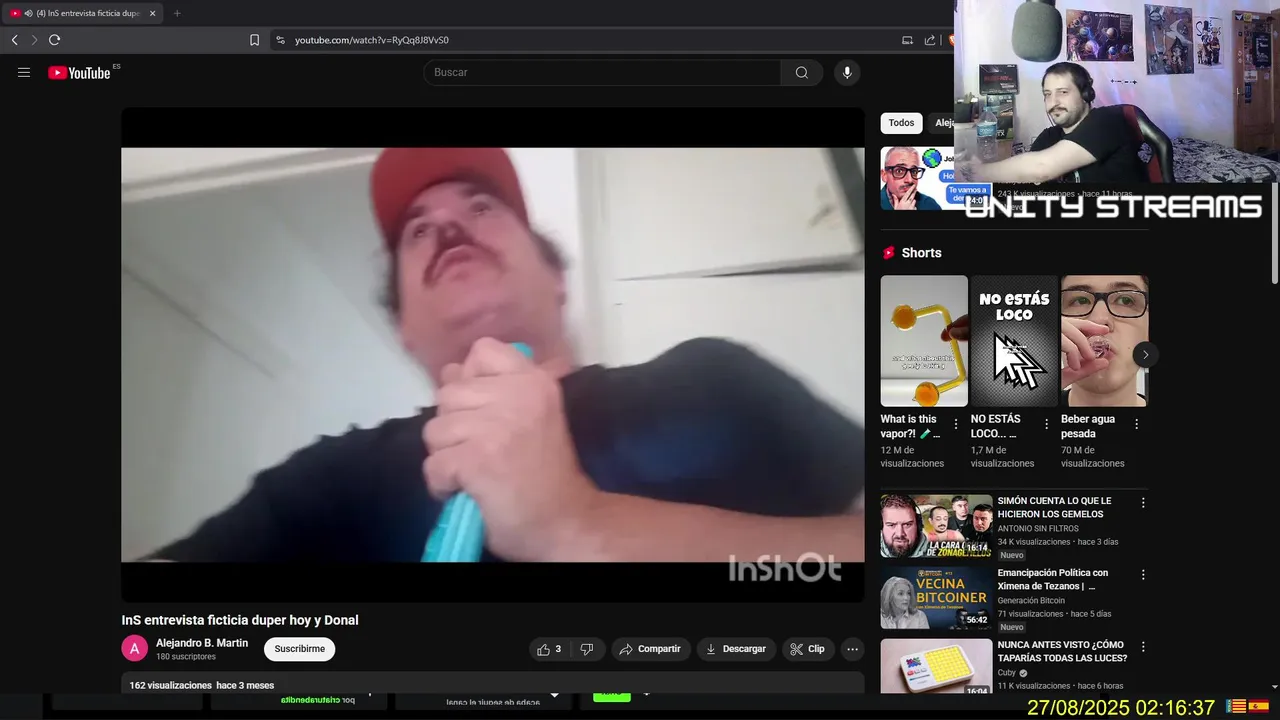Open options for 'NO ESTÁS LOCO' short
Image resolution: width=1280 pixels, height=720 pixels.
(x=1046, y=424)
